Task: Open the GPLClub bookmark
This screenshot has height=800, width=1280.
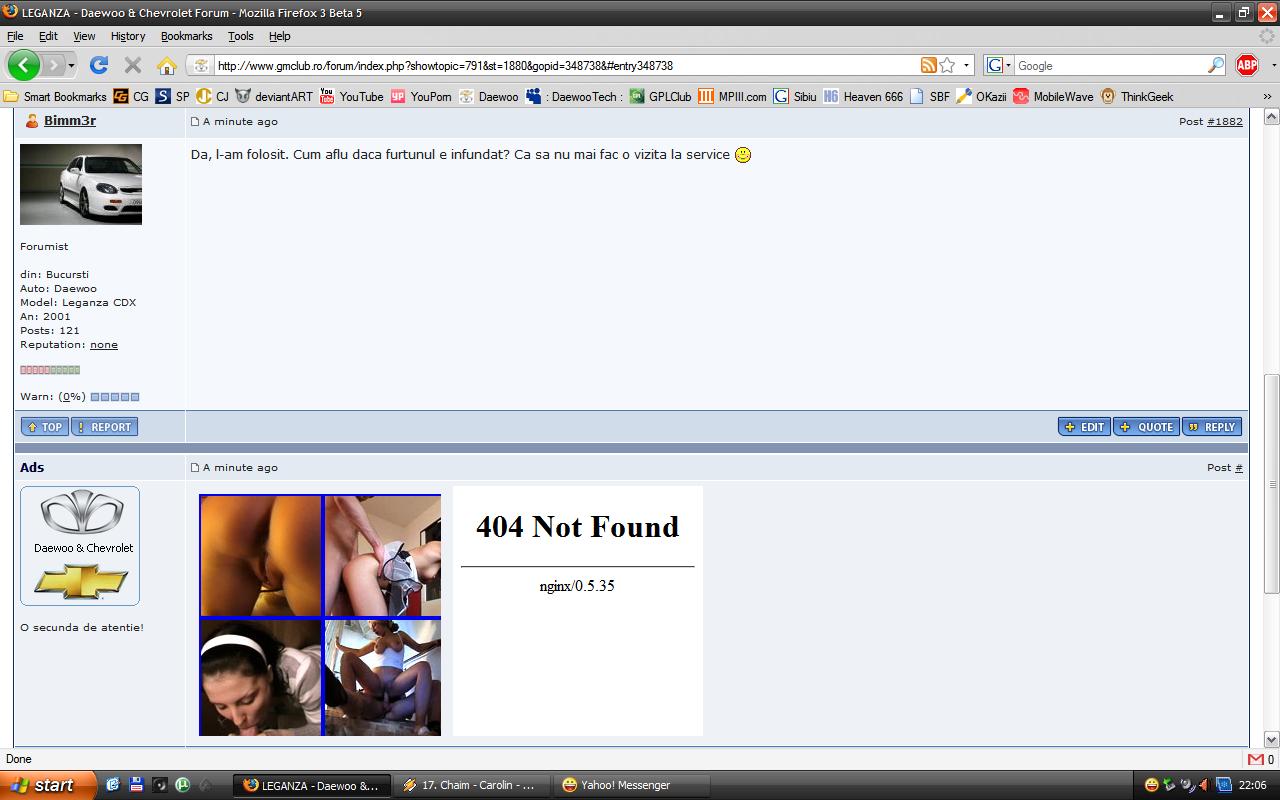Action: tap(660, 97)
